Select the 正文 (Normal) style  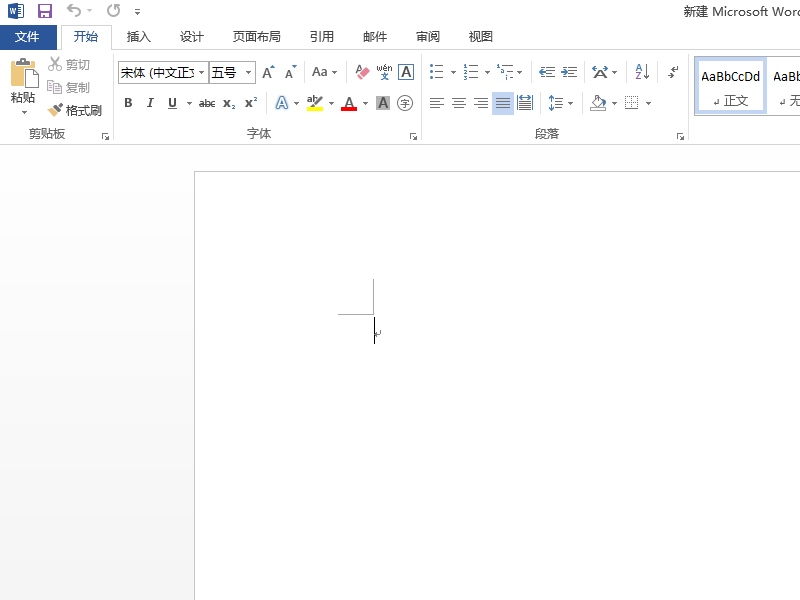point(730,86)
